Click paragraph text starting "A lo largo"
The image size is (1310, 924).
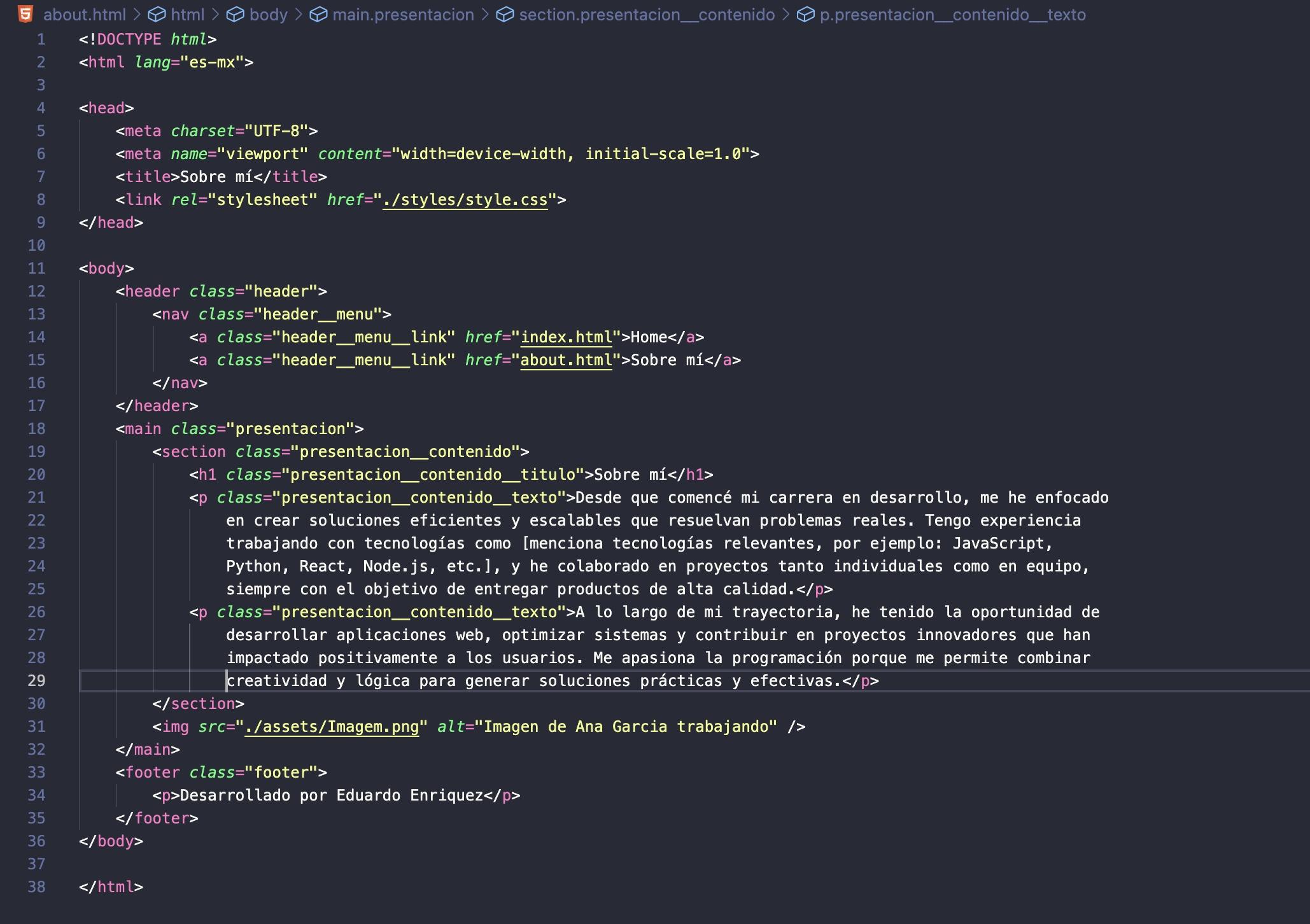[x=837, y=612]
